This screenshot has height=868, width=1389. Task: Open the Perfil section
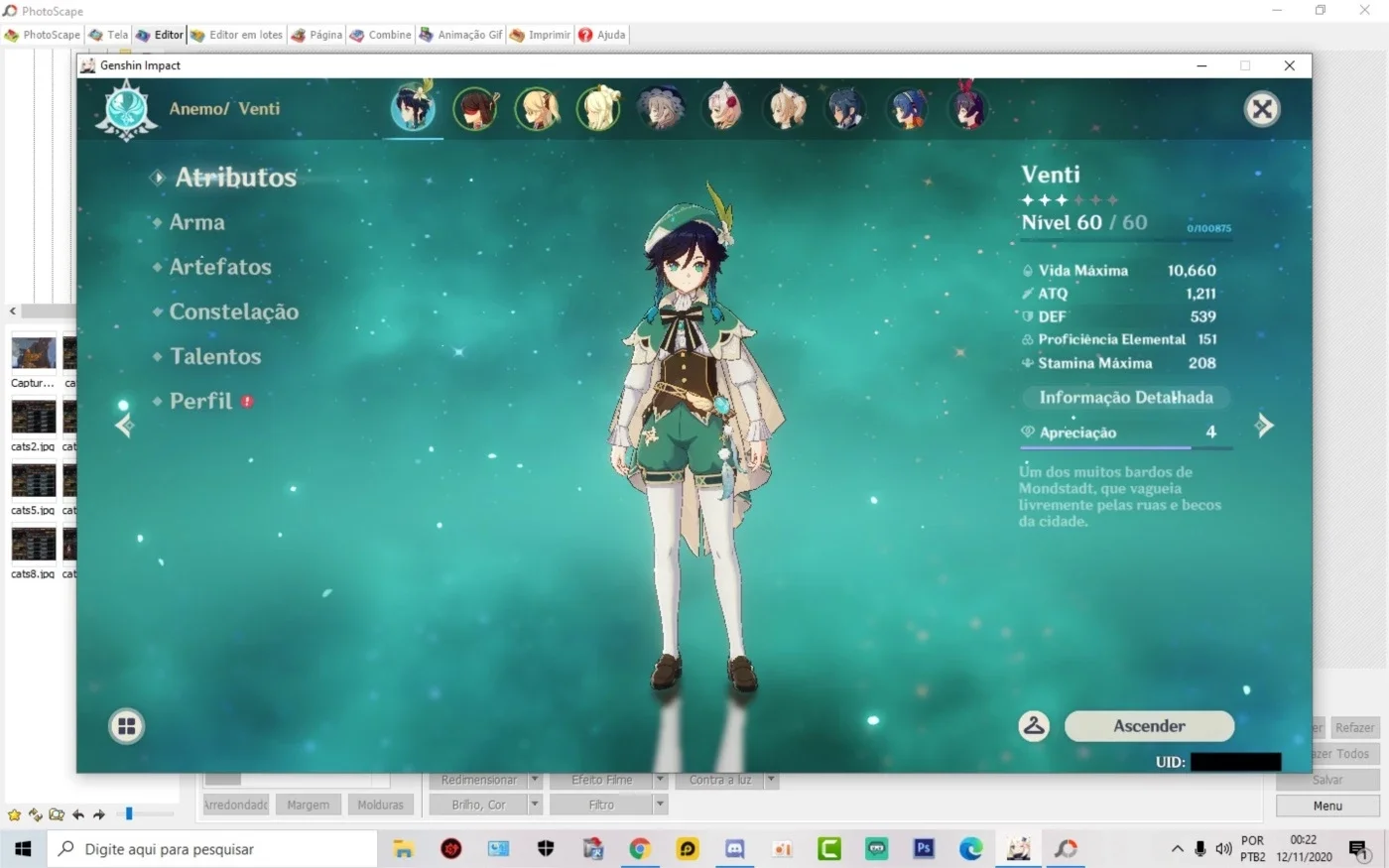coord(200,401)
